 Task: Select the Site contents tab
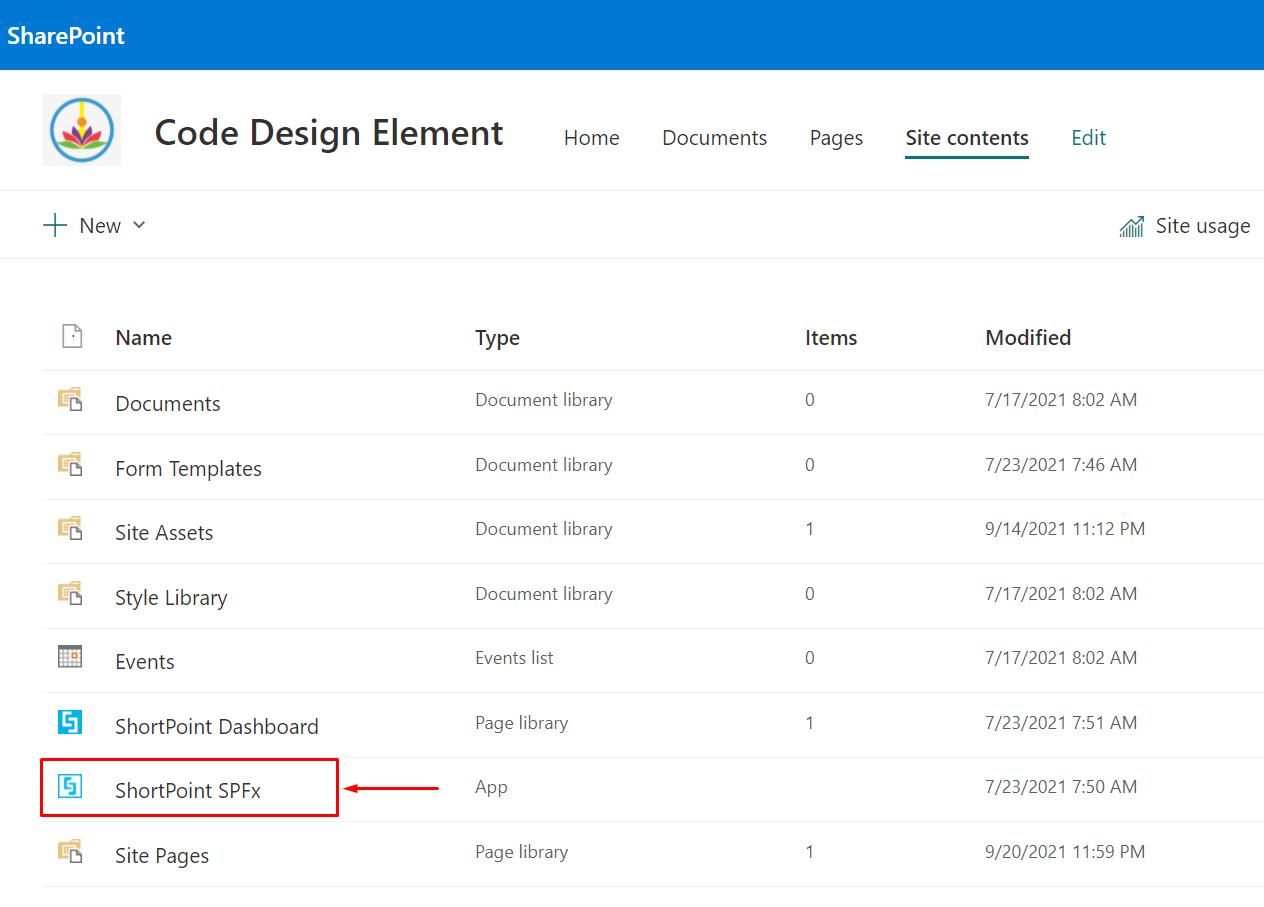click(x=967, y=138)
